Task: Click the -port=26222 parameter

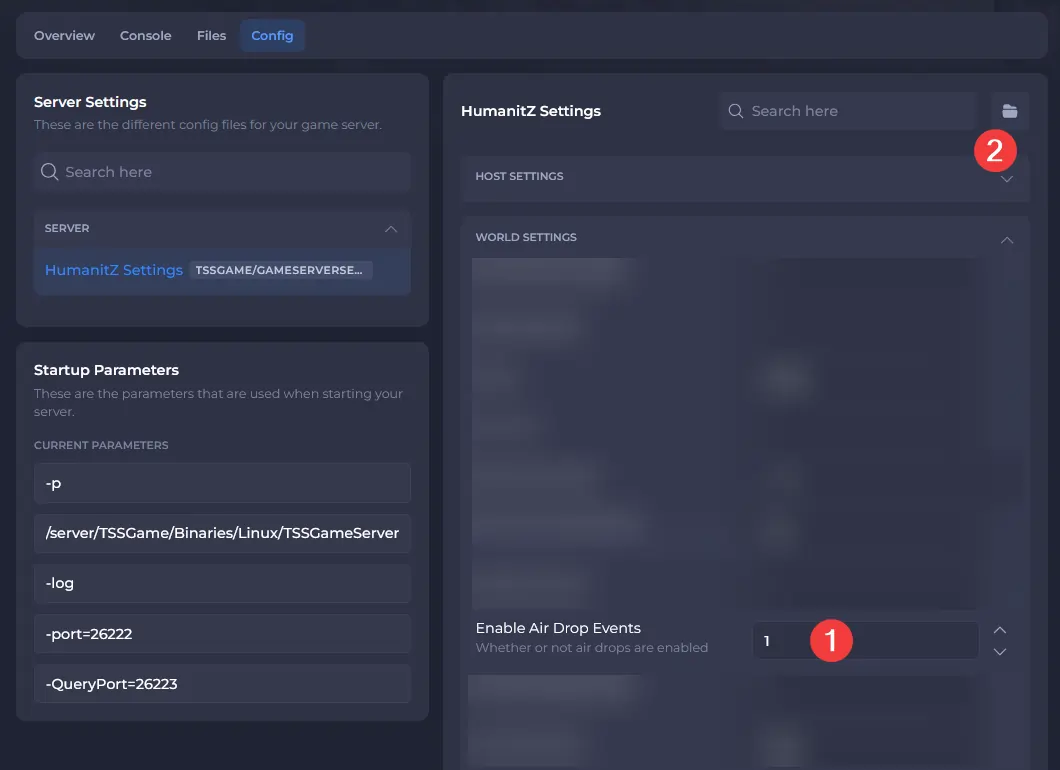Action: (222, 633)
